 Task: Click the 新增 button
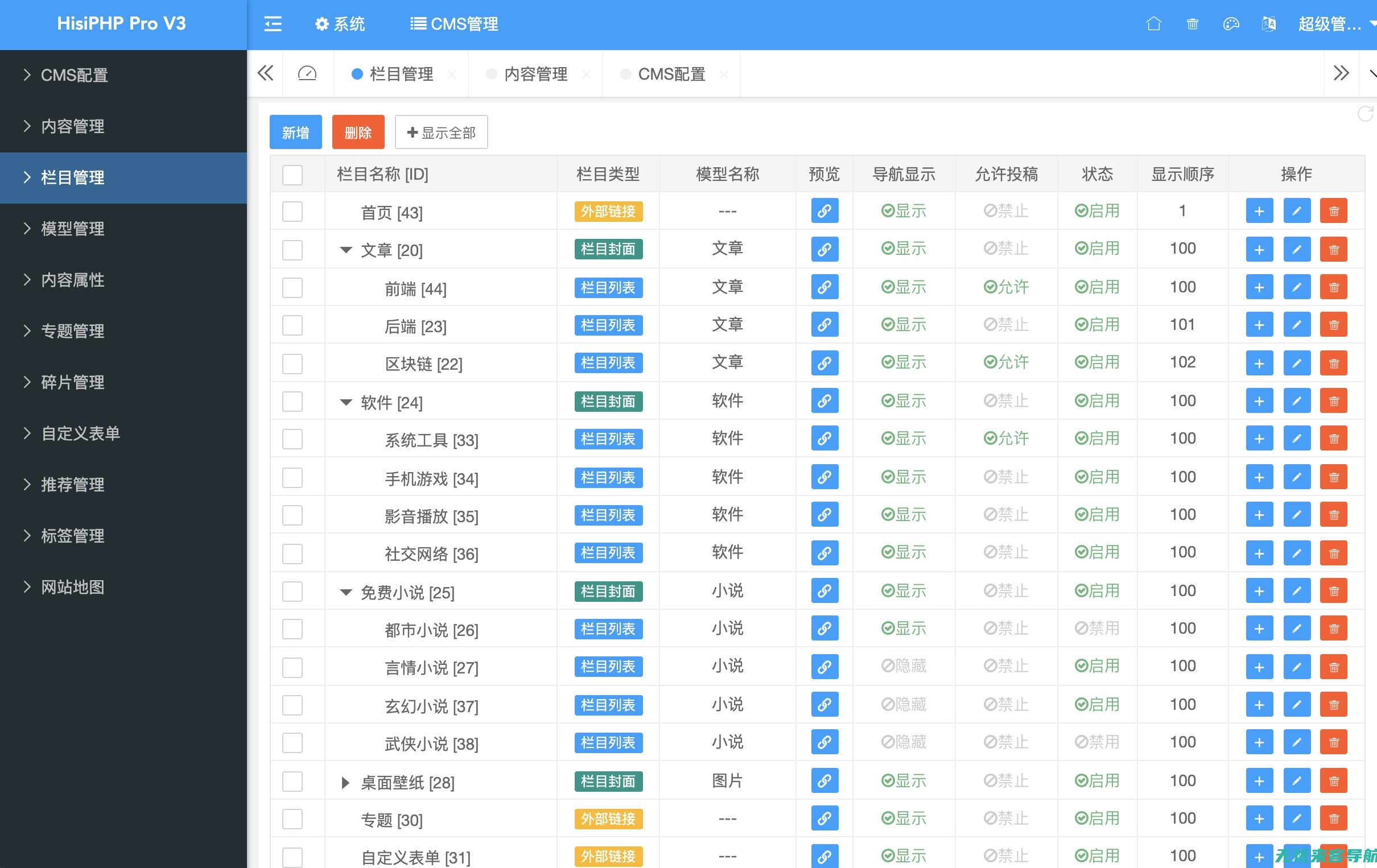pos(296,131)
